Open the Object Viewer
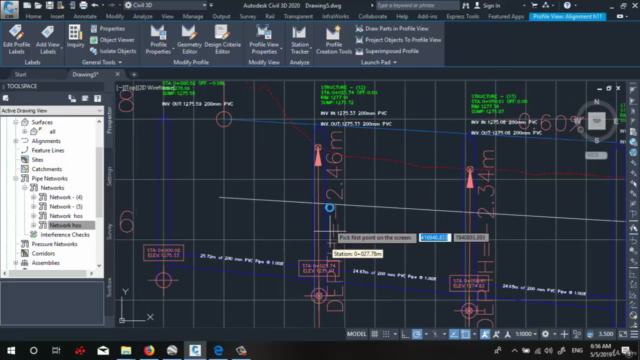The image size is (640, 360). (x=112, y=40)
